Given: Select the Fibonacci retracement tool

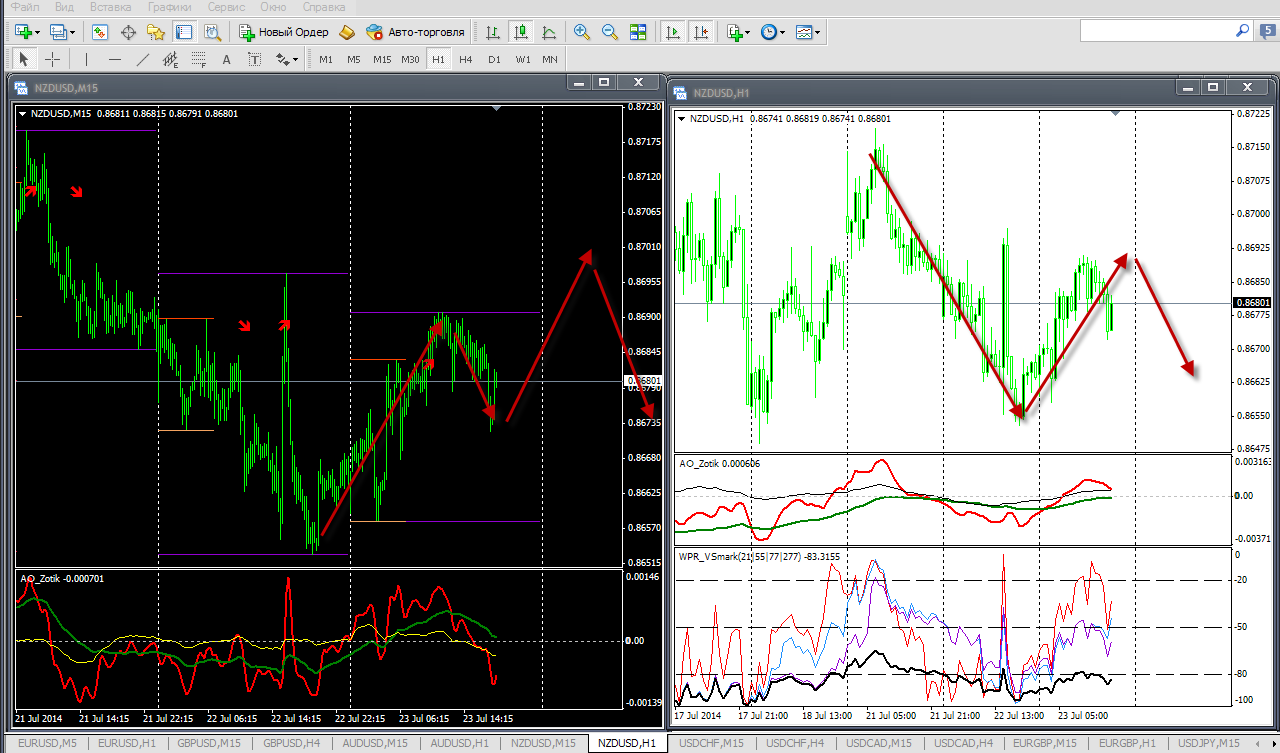Looking at the screenshot, I should point(199,59).
